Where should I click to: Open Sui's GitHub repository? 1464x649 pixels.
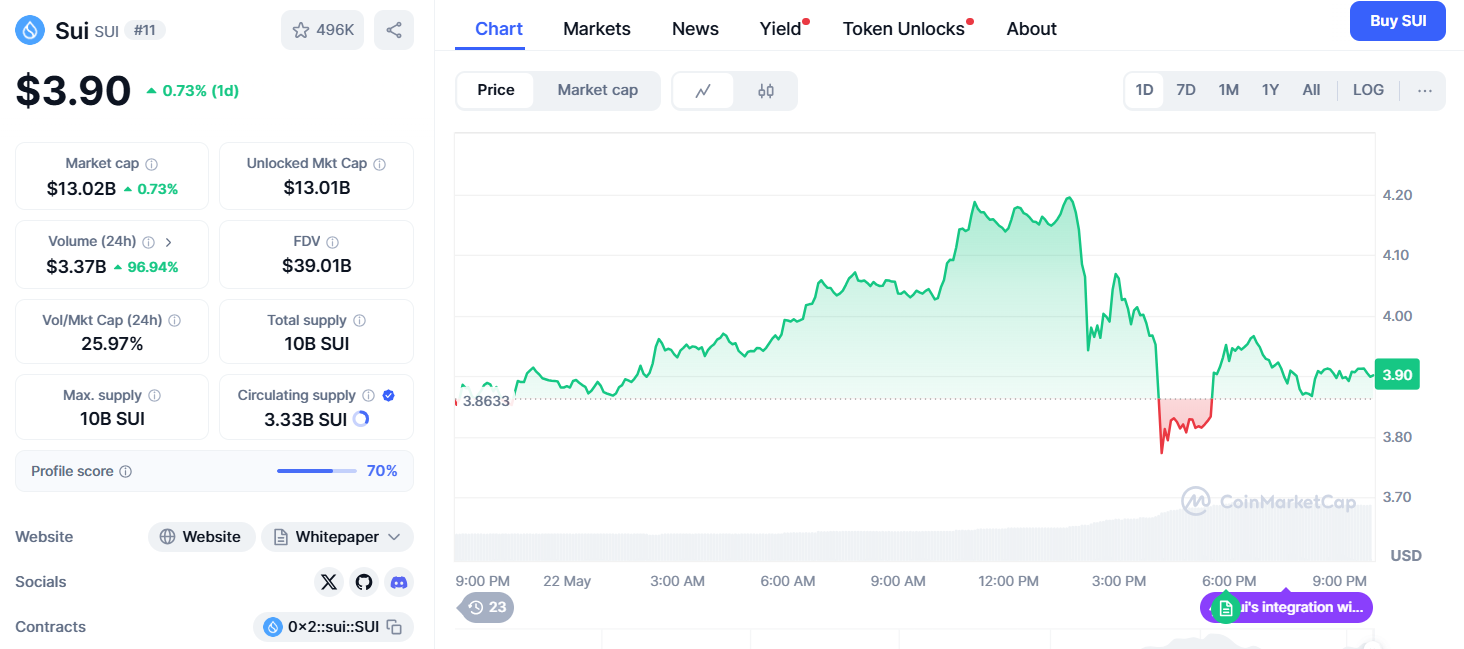coord(364,582)
